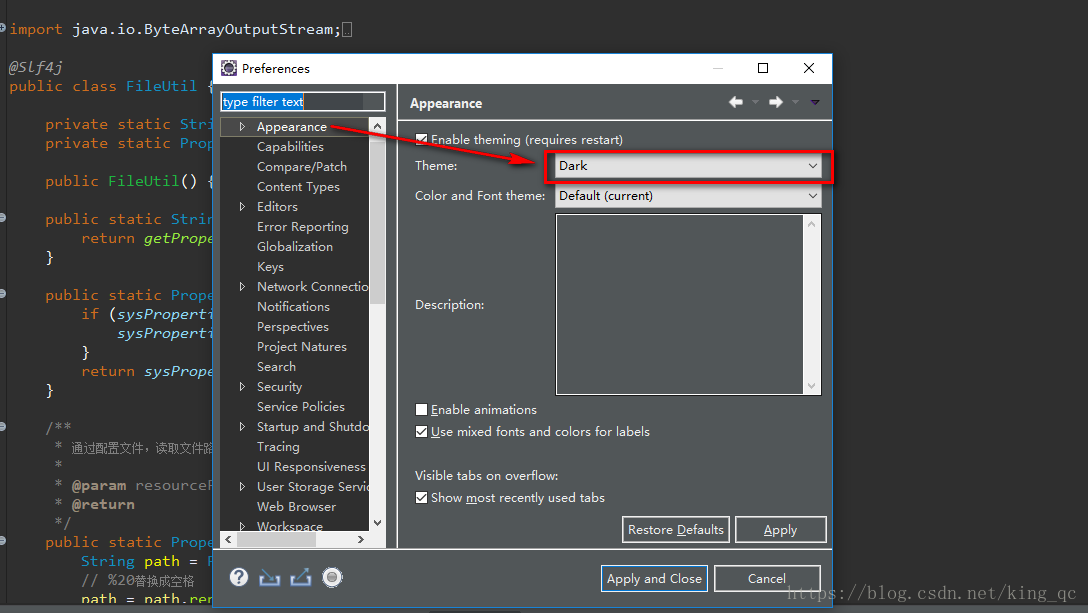Expand the Network Connections tree node
The height and width of the screenshot is (613, 1088).
tap(242, 287)
